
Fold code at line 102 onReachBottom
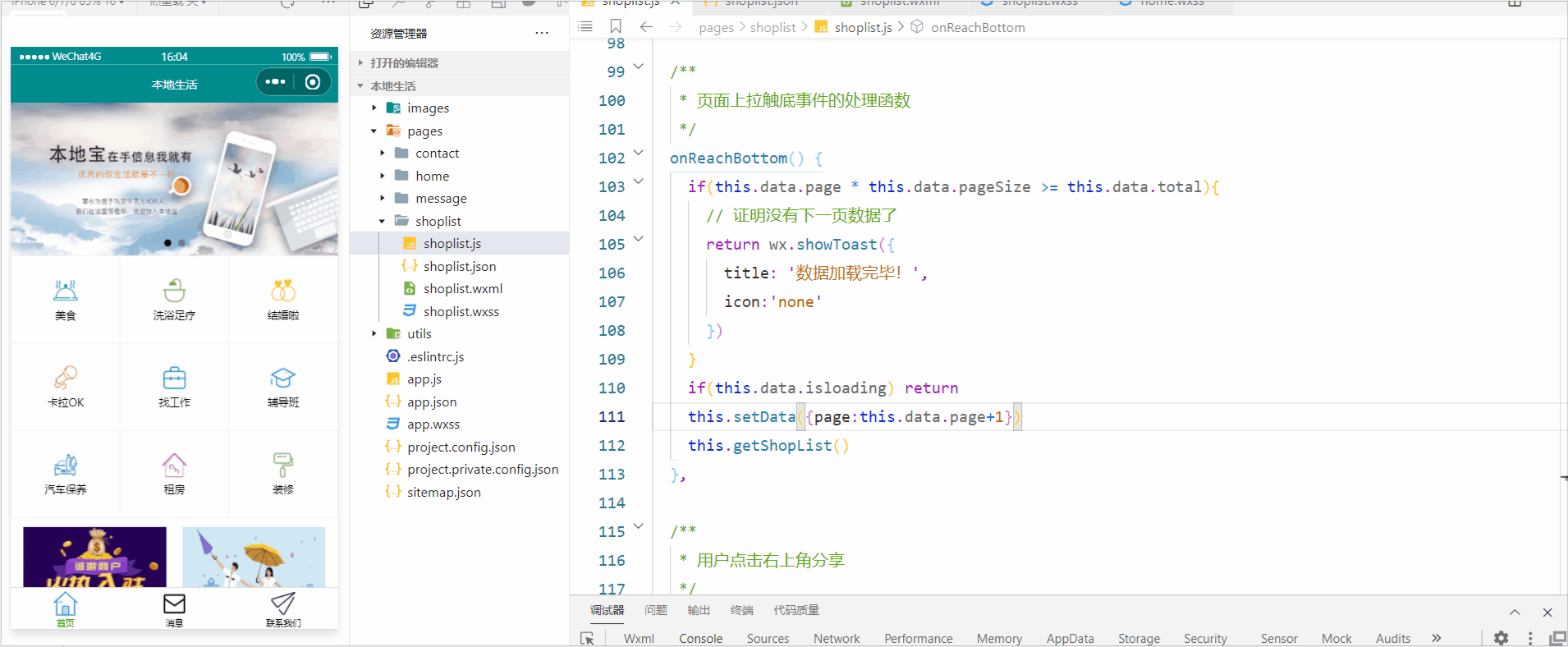tap(639, 153)
